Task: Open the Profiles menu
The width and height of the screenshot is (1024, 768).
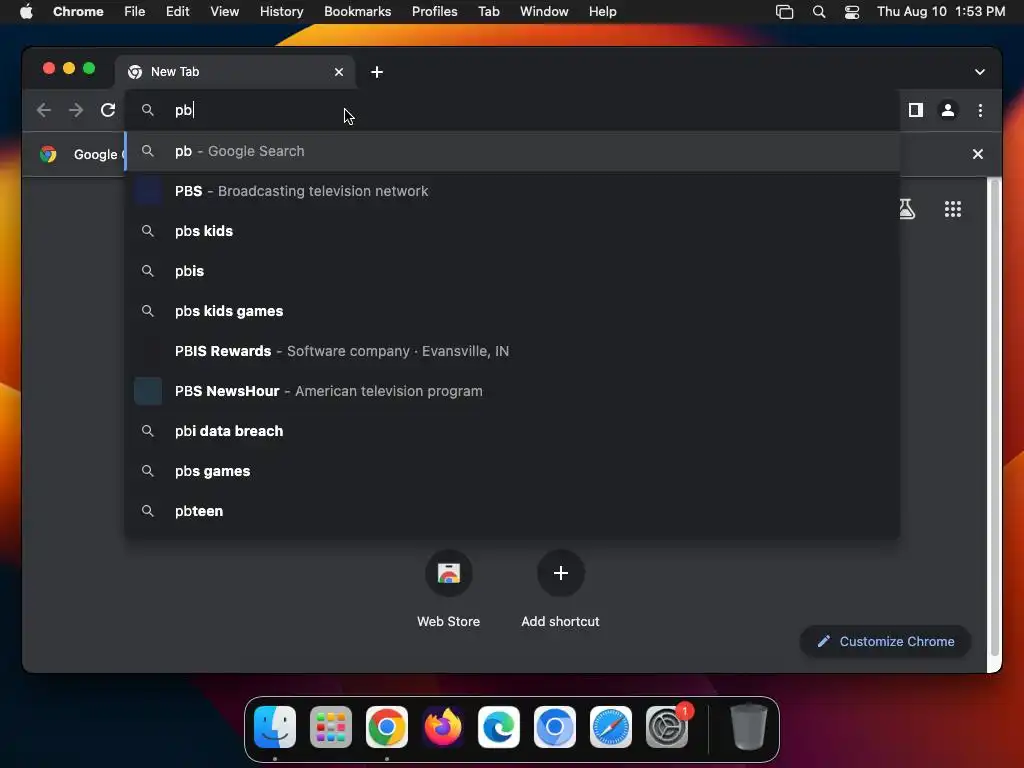Action: coord(434,11)
